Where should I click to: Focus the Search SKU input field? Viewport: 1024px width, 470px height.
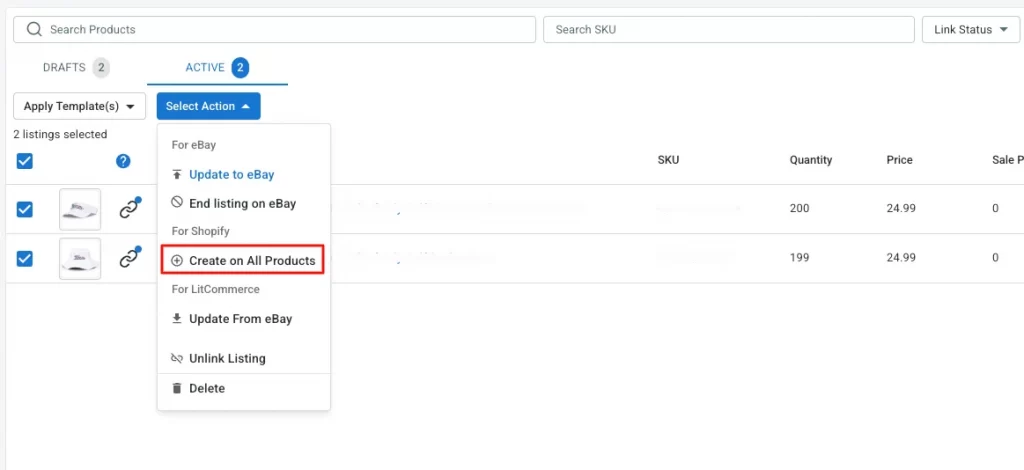pos(729,29)
